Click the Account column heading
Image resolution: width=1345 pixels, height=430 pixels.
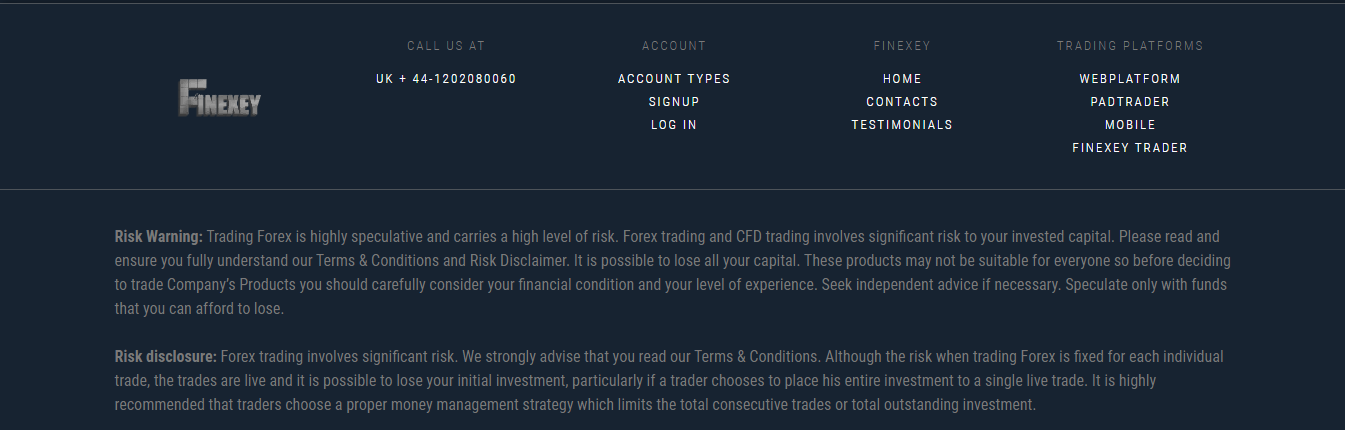[x=674, y=46]
